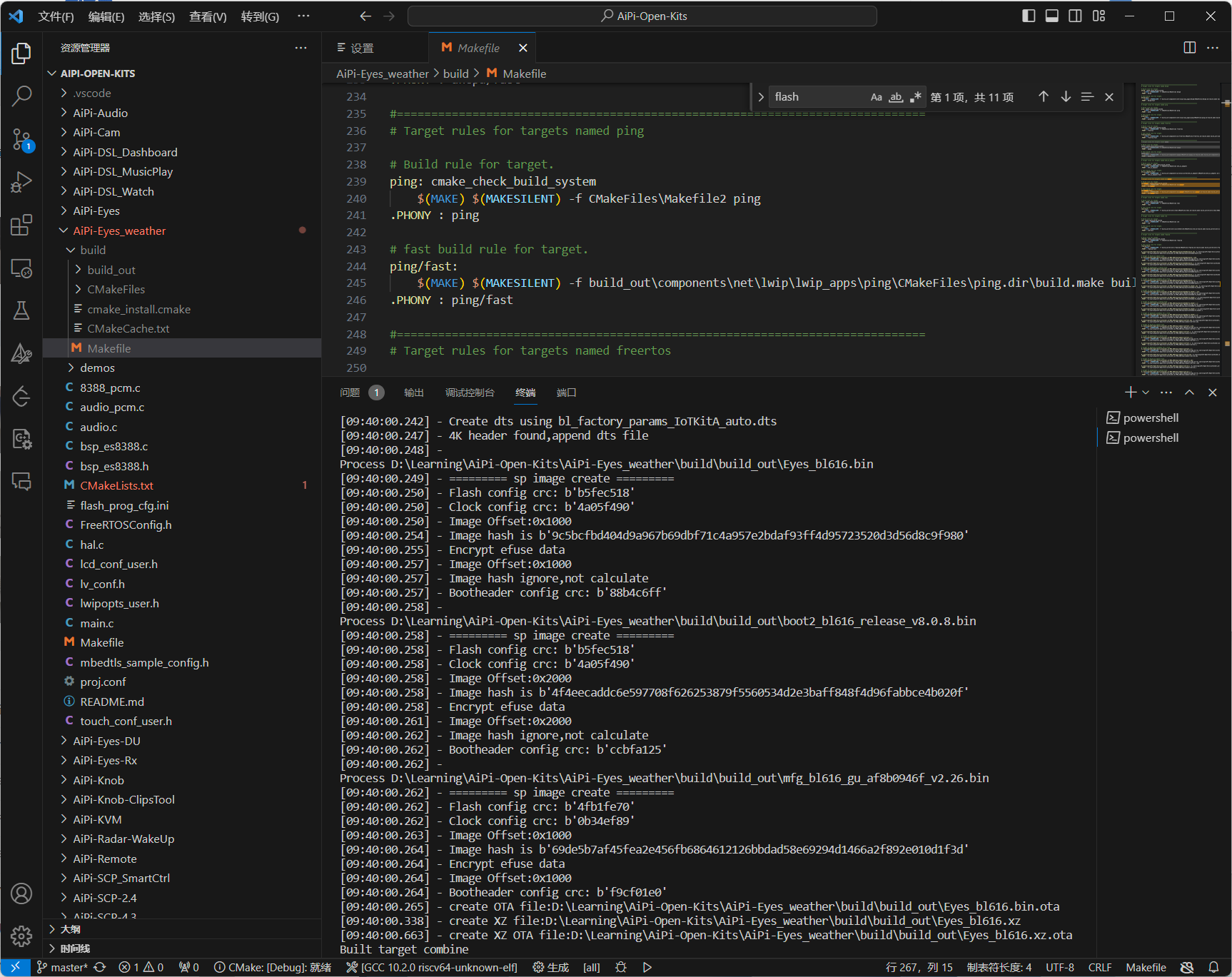This screenshot has width=1232, height=977.
Task: Close the Makefile editor tab
Action: pyautogui.click(x=523, y=48)
